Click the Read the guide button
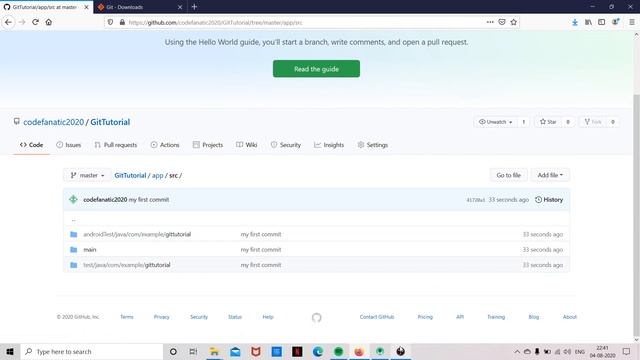 [x=316, y=69]
